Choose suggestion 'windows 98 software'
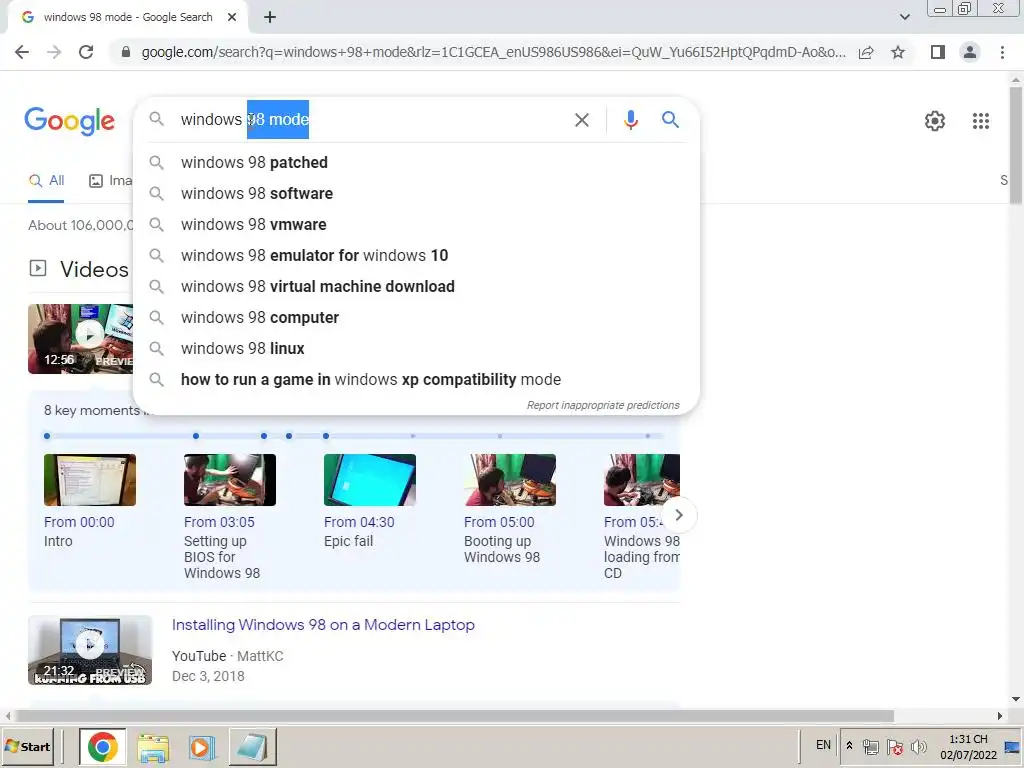The height and width of the screenshot is (768, 1024). (416, 193)
